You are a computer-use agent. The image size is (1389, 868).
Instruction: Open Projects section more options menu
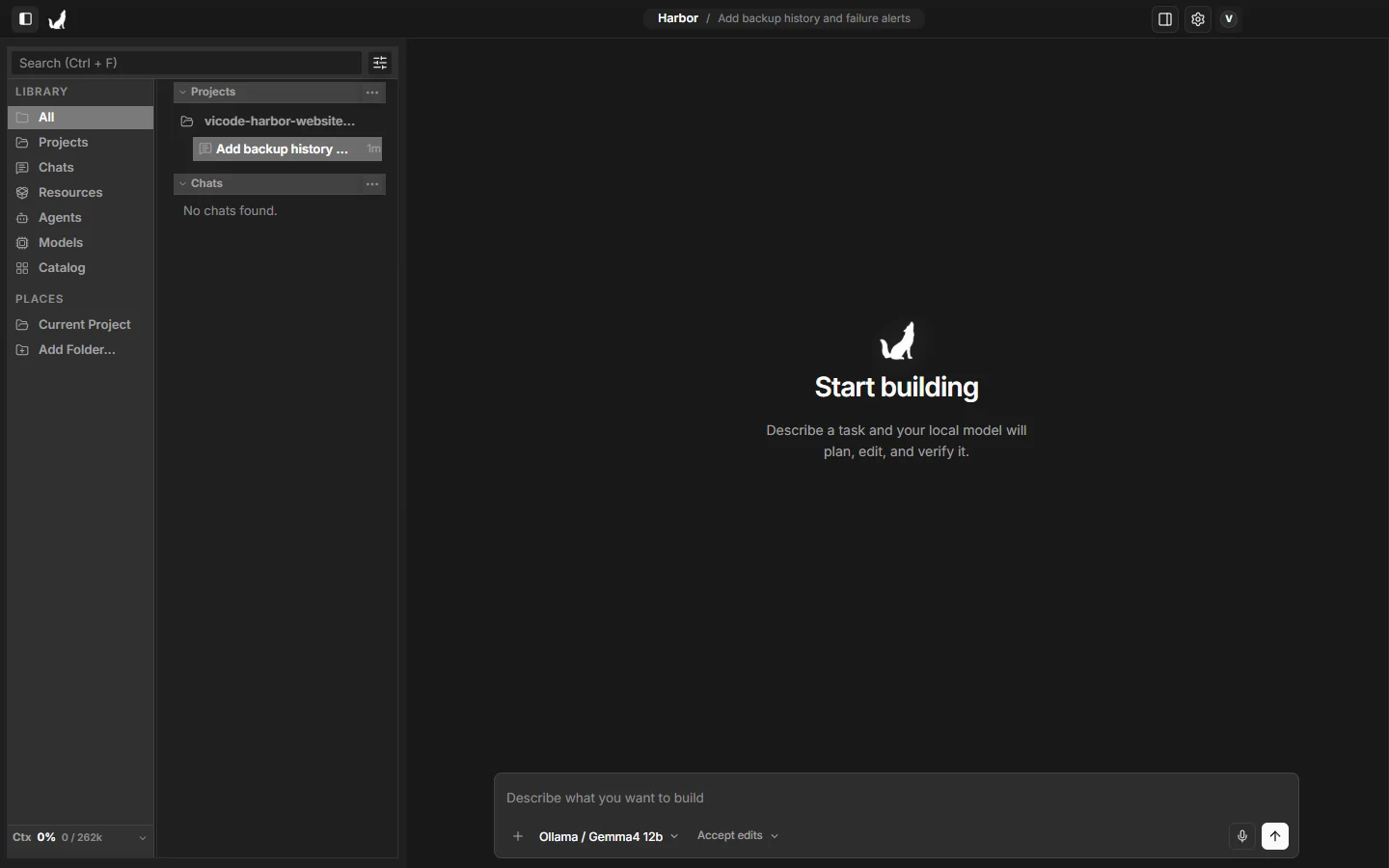pyautogui.click(x=372, y=93)
